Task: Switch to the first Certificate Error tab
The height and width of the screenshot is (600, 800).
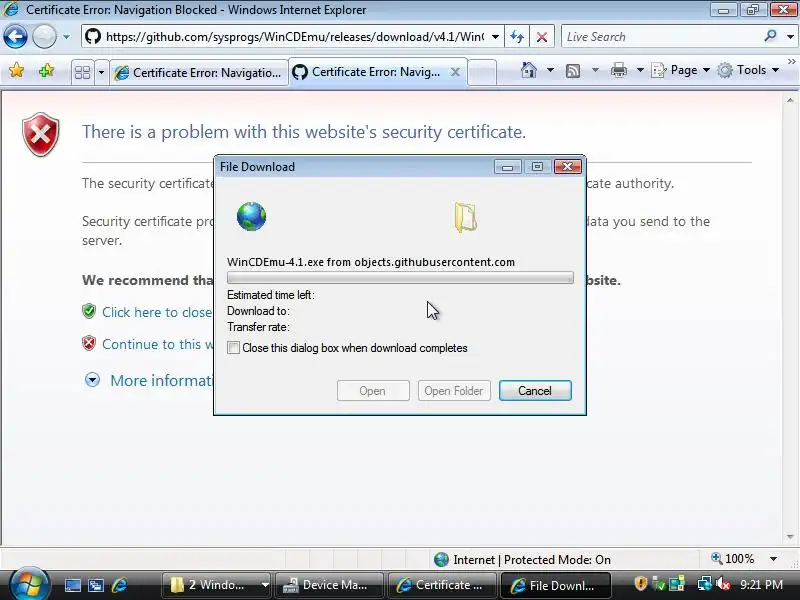Action: [198, 73]
